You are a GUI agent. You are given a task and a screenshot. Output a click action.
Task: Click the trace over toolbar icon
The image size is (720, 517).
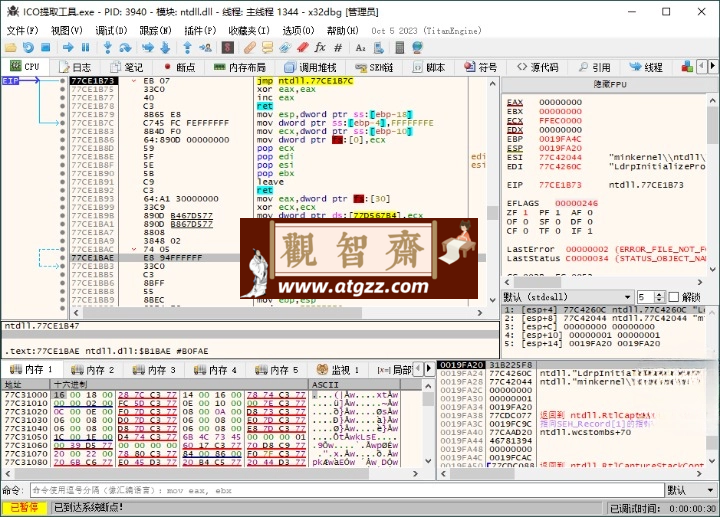pos(165,47)
